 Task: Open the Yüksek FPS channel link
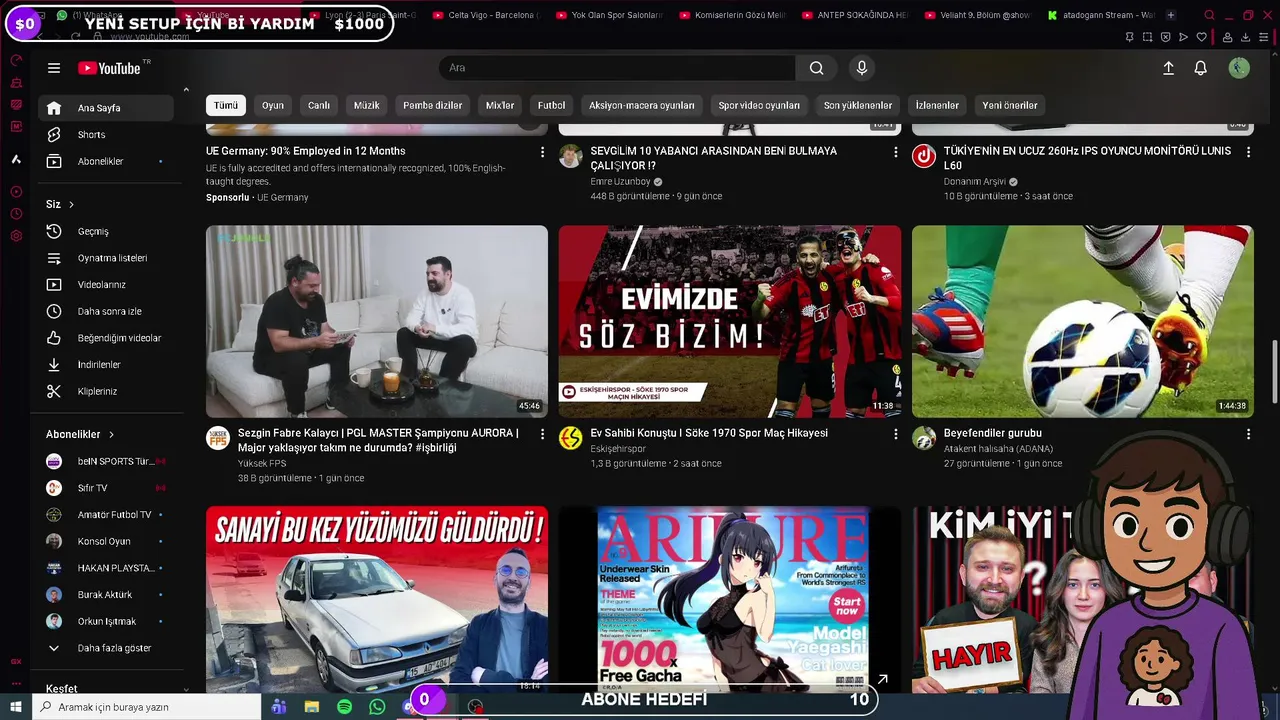tap(262, 463)
